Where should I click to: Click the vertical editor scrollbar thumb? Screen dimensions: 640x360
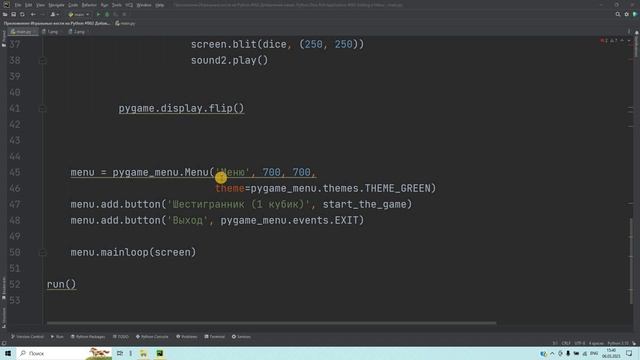(631, 261)
